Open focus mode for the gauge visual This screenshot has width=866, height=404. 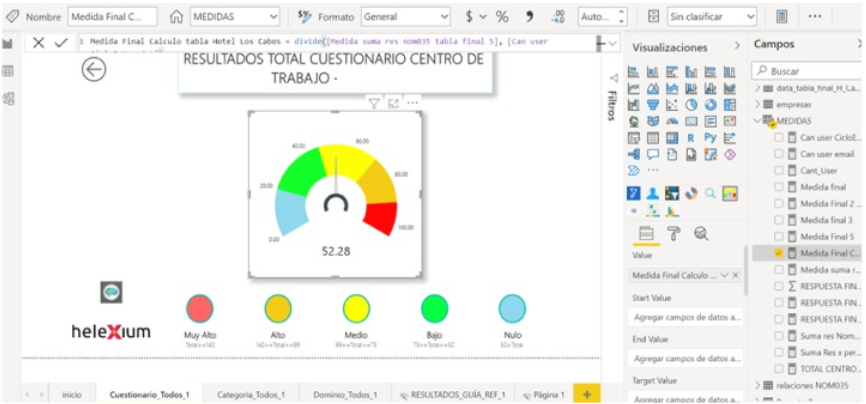[393, 102]
